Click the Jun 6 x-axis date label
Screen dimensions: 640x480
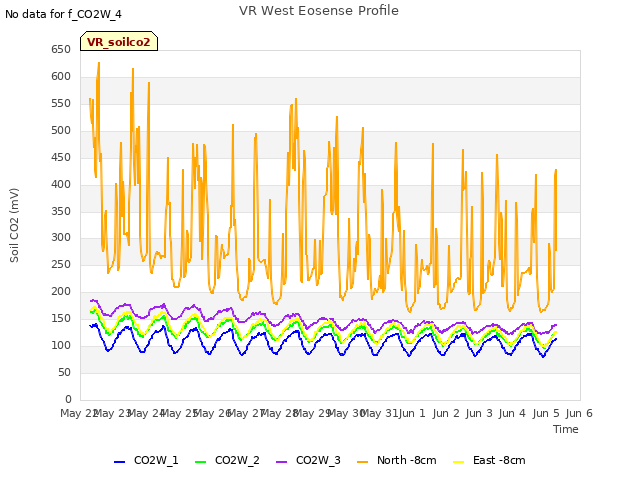coord(579,413)
